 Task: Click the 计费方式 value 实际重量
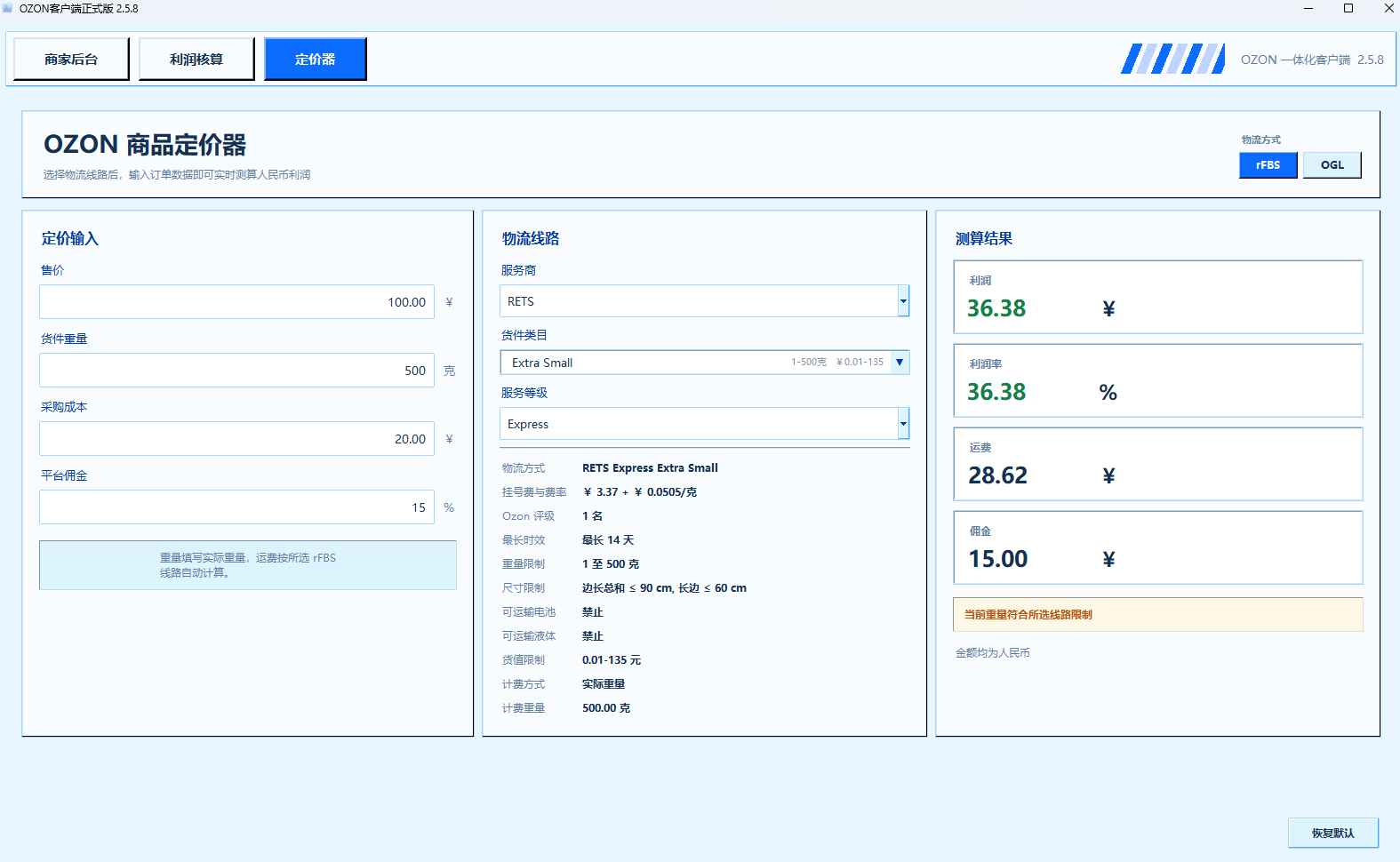pyautogui.click(x=604, y=684)
